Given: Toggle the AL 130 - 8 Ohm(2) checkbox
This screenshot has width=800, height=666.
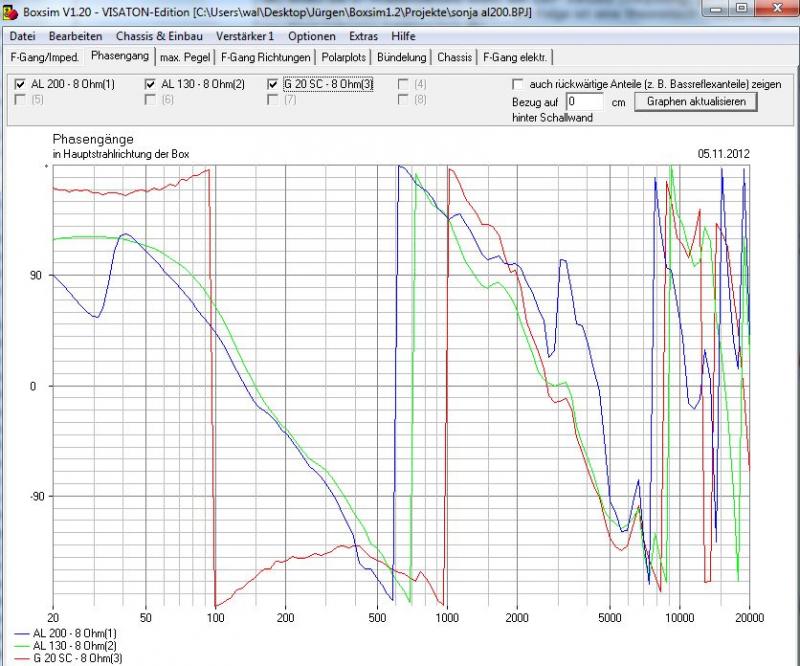Looking at the screenshot, I should (x=152, y=84).
